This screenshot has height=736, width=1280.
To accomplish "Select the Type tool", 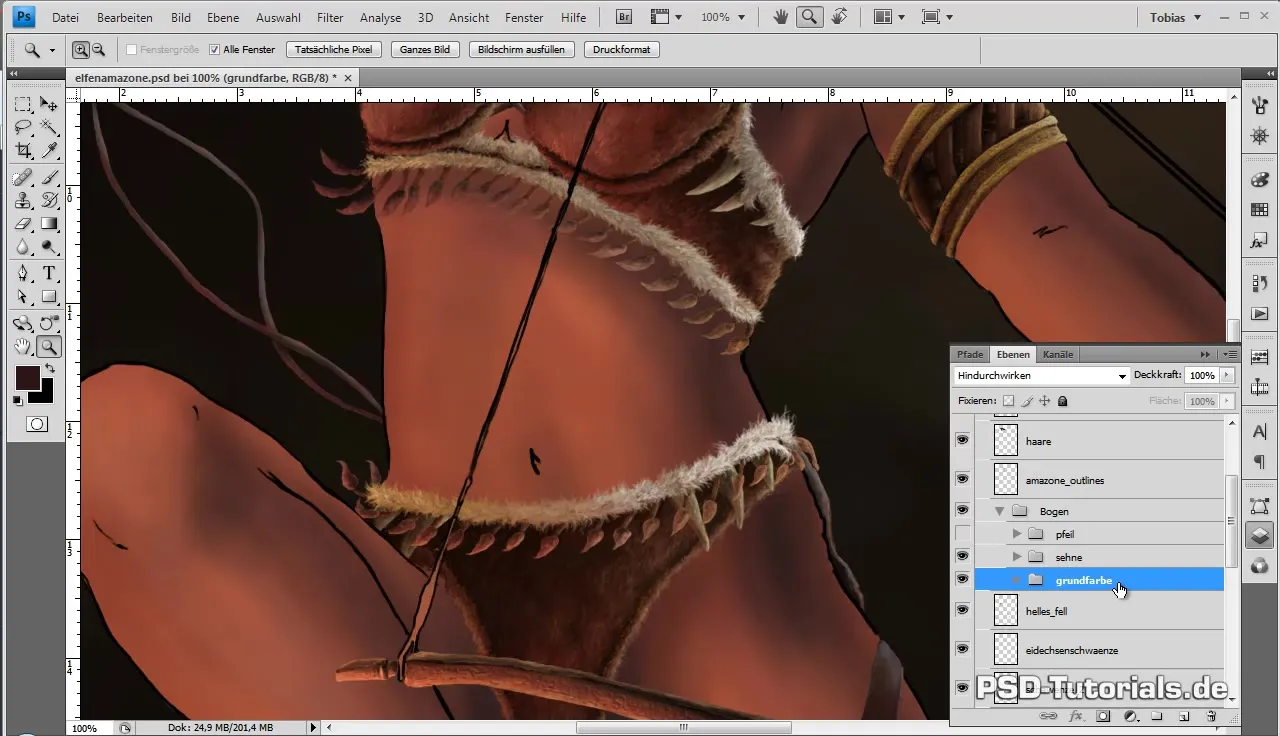I will tap(48, 273).
